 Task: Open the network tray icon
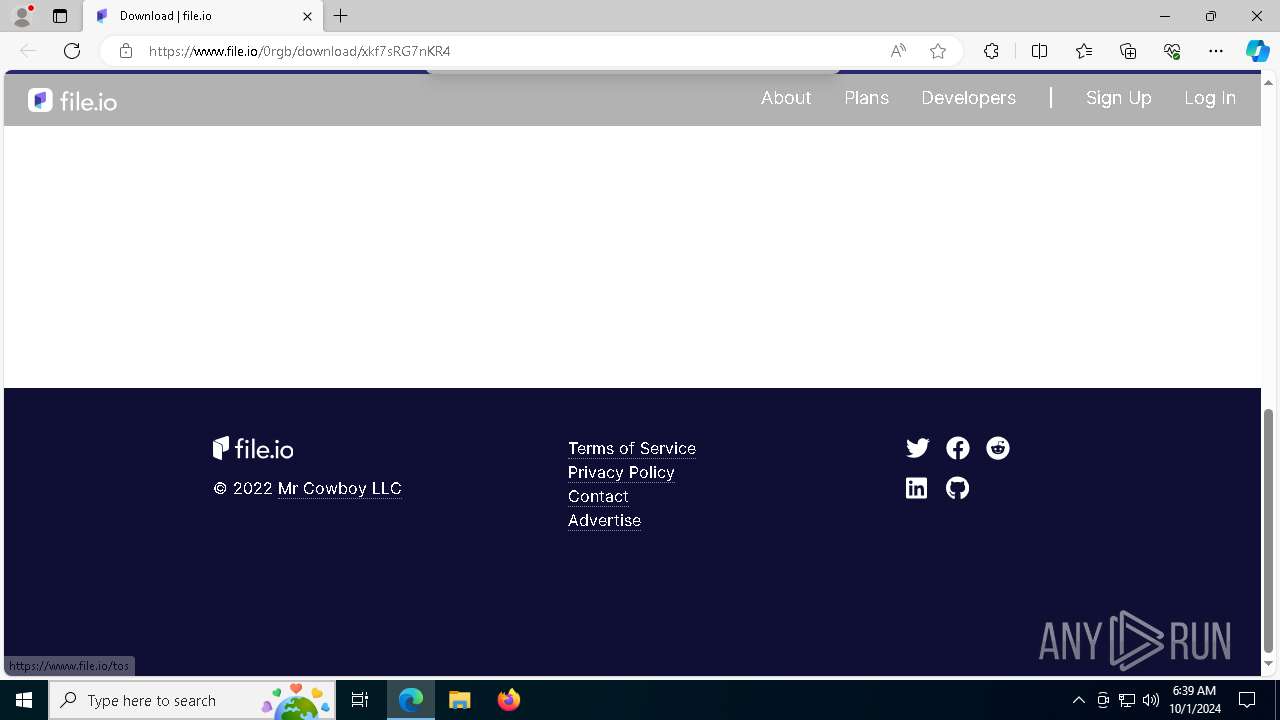(x=1127, y=700)
